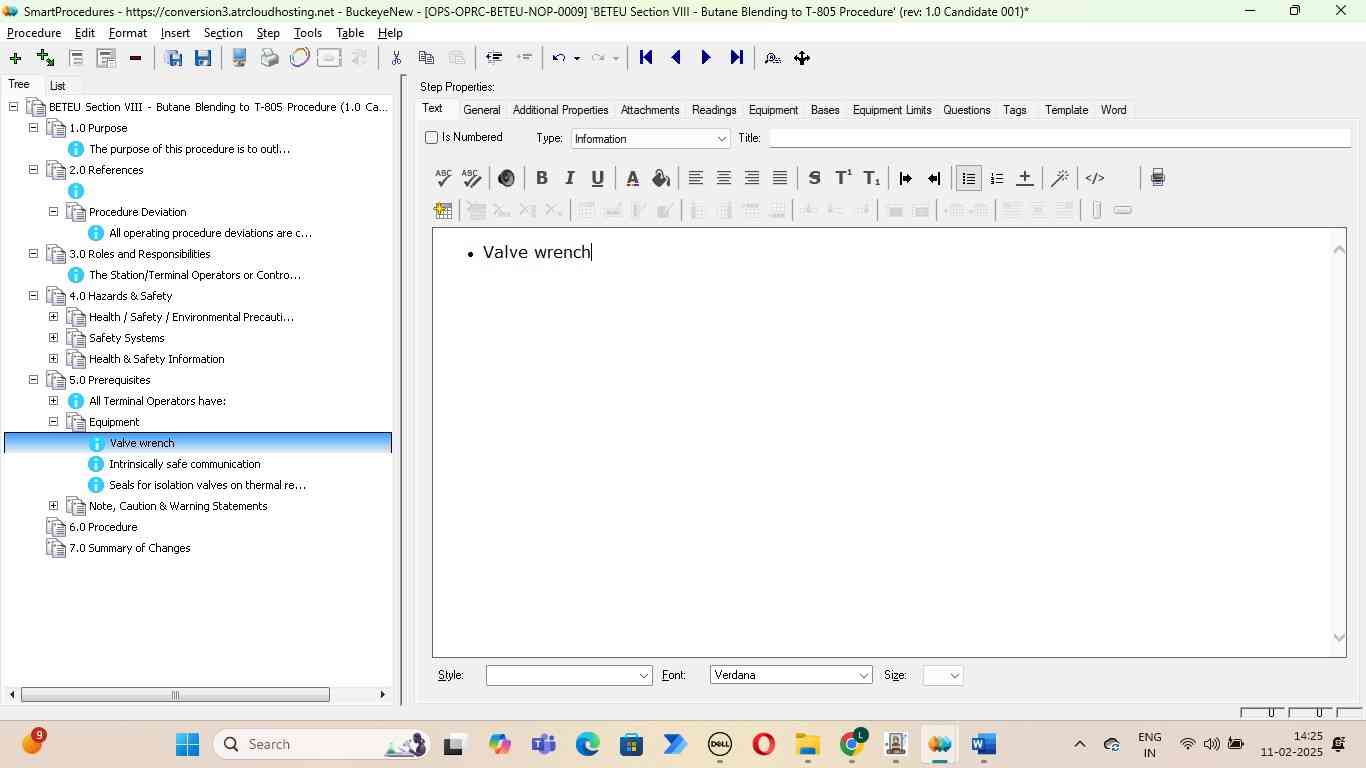Open the Size dropdown

[944, 676]
